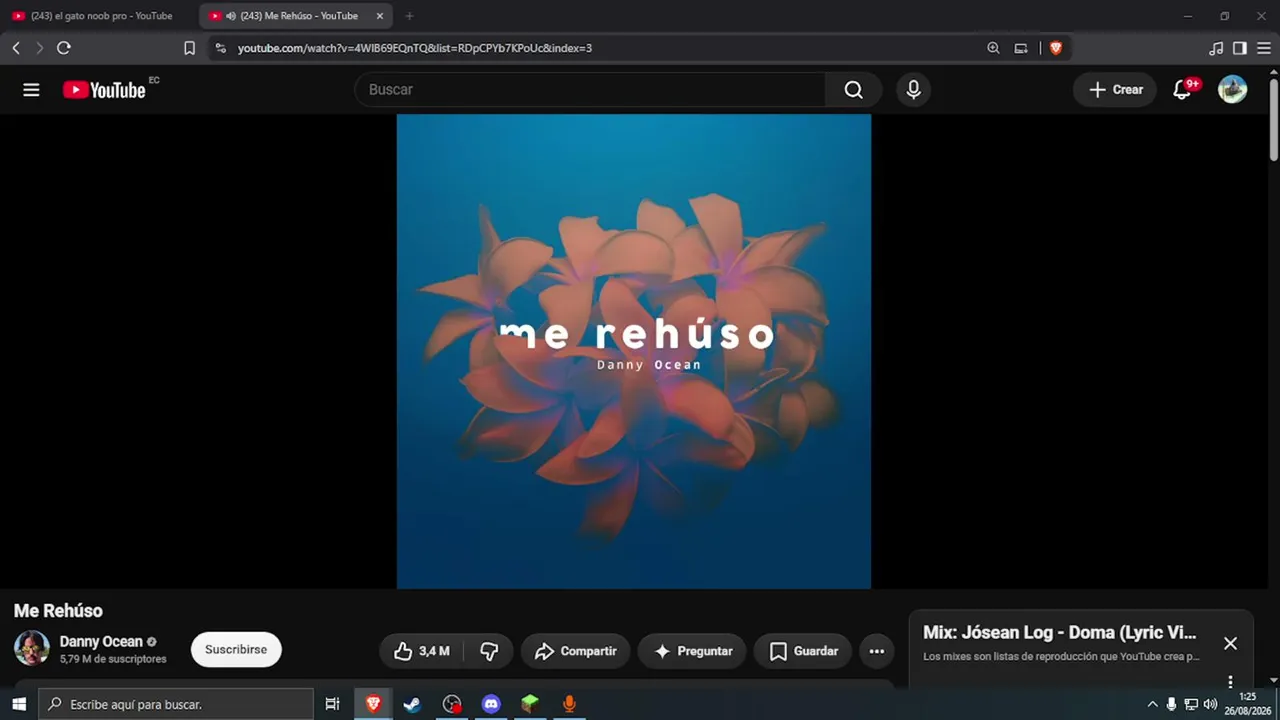Click the Me Rehúso video player

tap(633, 351)
